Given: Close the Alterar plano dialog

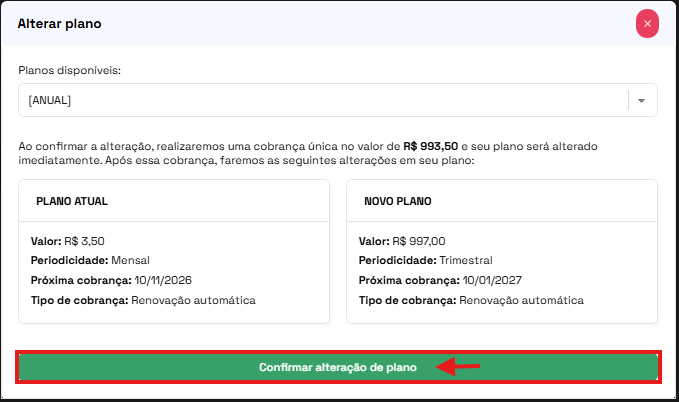Looking at the screenshot, I should [x=647, y=23].
